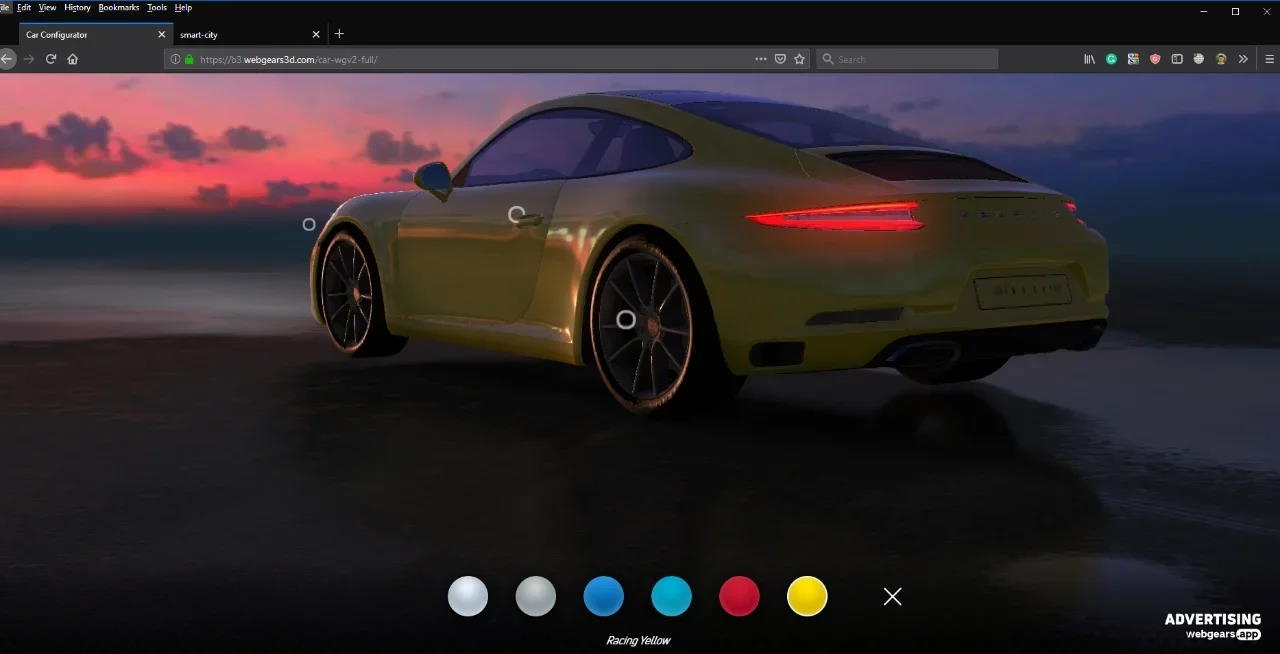
Task: Click the hotspot circle on the car door
Action: click(516, 214)
